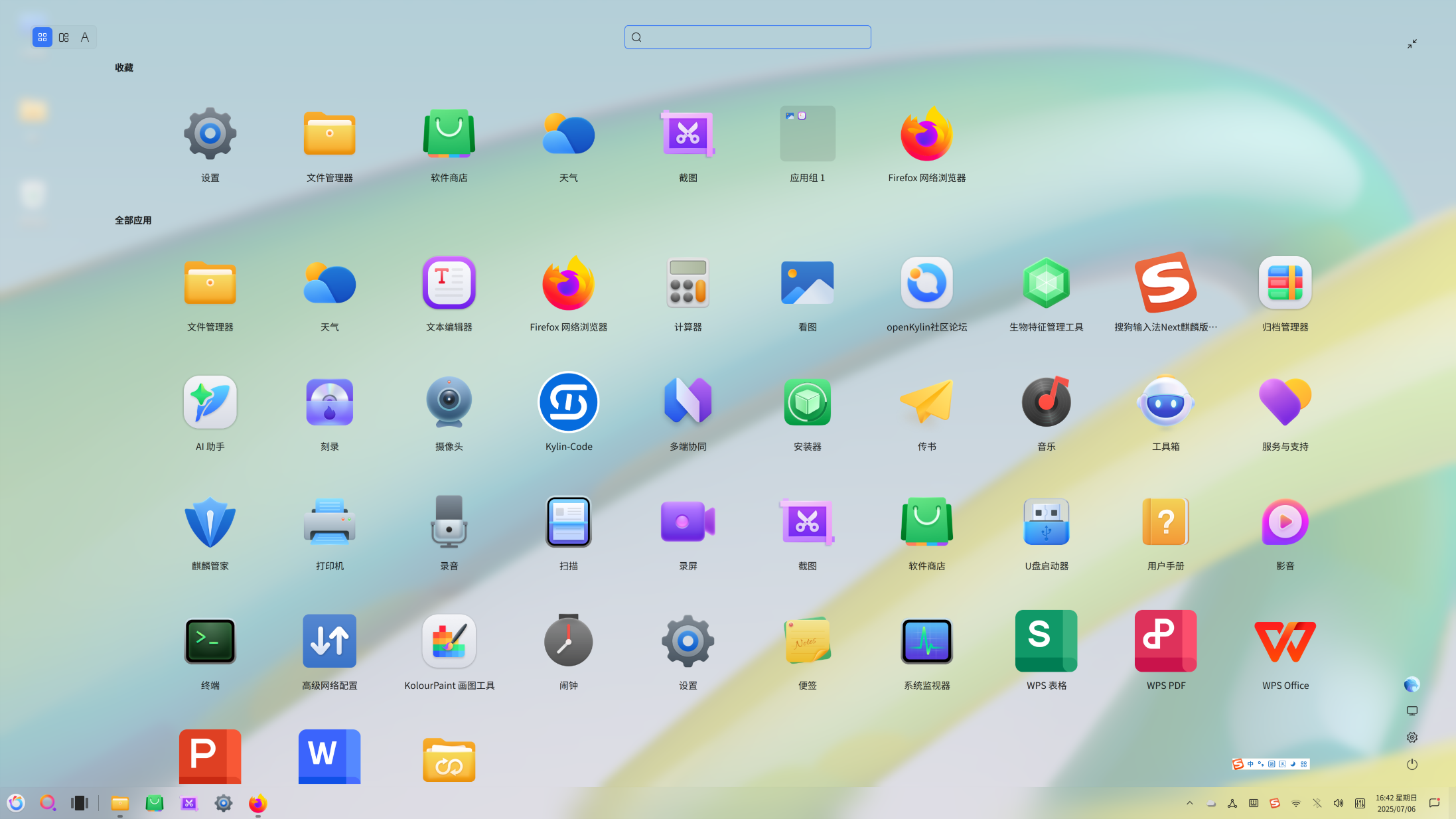
Task: Exit fullscreen launcher with collapse icon
Action: pos(1412,44)
